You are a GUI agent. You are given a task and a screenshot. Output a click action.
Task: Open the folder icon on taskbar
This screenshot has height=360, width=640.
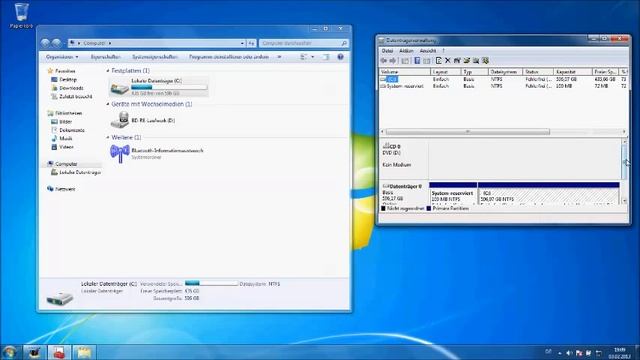[84, 353]
